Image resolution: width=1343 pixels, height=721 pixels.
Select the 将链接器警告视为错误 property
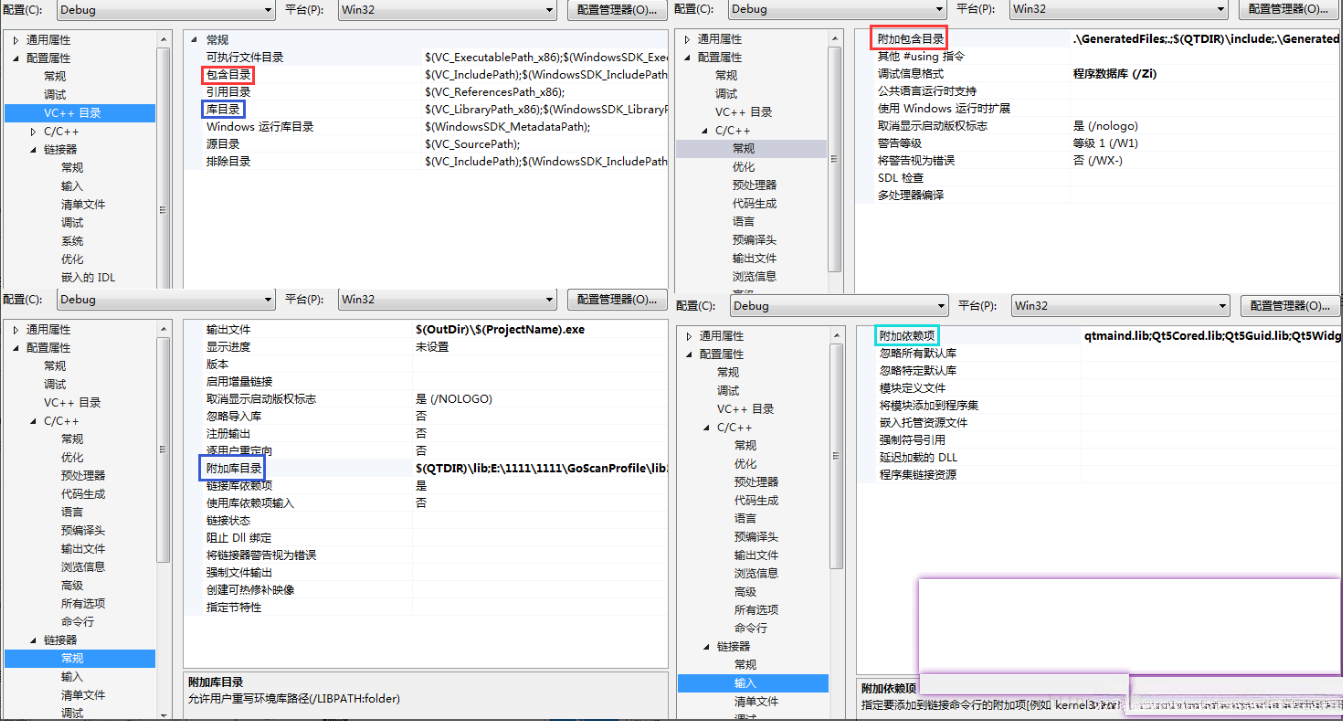pyautogui.click(x=261, y=555)
